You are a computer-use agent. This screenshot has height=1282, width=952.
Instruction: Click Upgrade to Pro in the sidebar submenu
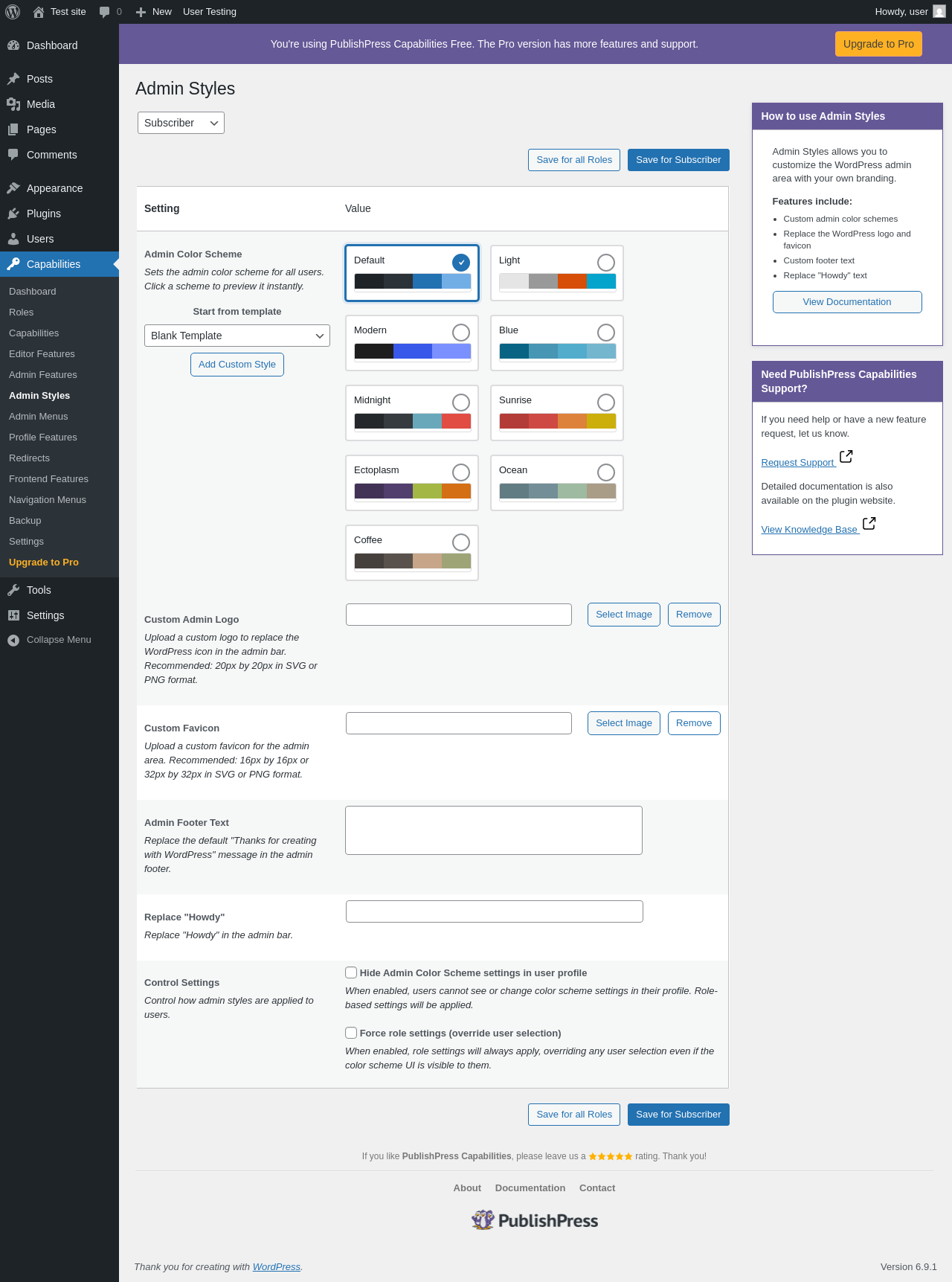(x=44, y=563)
